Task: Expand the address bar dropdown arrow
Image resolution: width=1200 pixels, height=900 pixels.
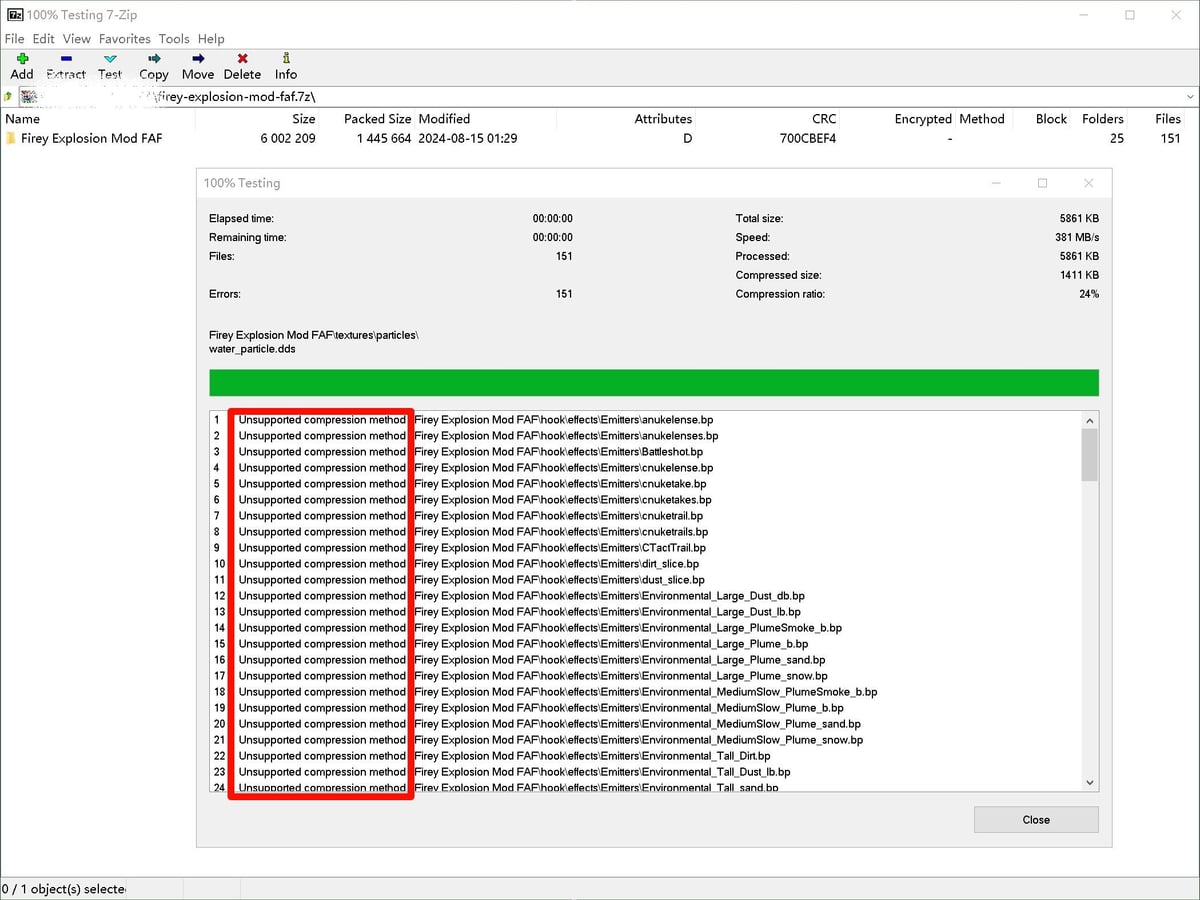Action: (1189, 96)
